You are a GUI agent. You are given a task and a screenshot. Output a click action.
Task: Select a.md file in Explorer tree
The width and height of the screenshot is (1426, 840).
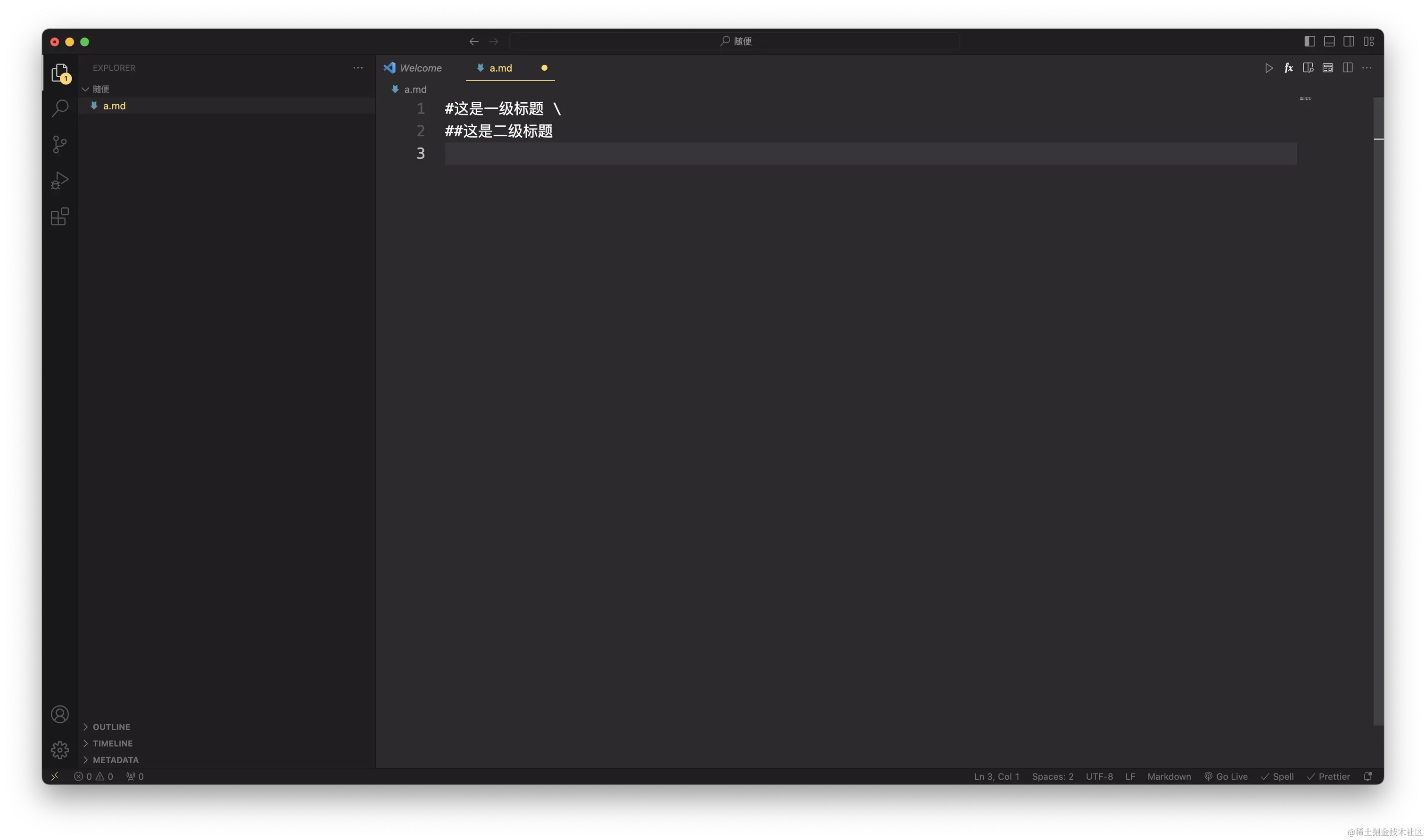(x=114, y=106)
